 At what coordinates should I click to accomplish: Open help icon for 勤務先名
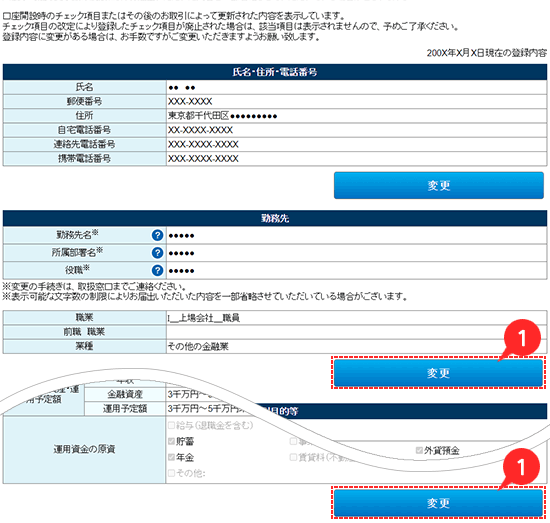click(x=157, y=235)
